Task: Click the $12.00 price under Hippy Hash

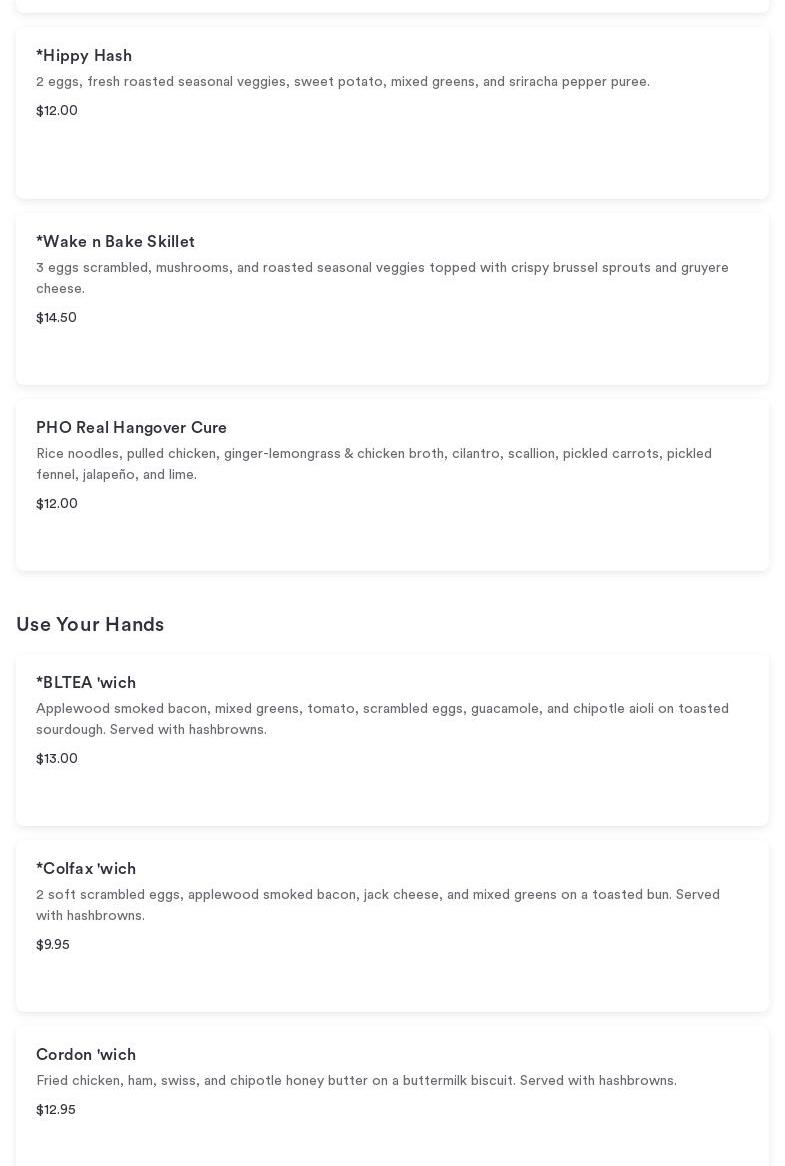Action: coord(57,111)
